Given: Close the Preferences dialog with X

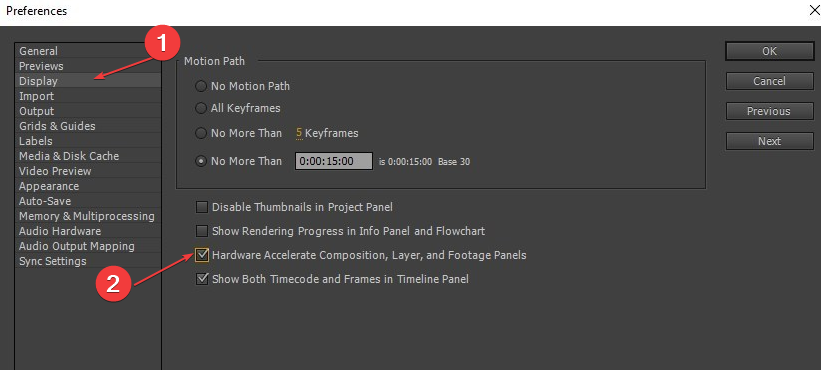Looking at the screenshot, I should (814, 10).
